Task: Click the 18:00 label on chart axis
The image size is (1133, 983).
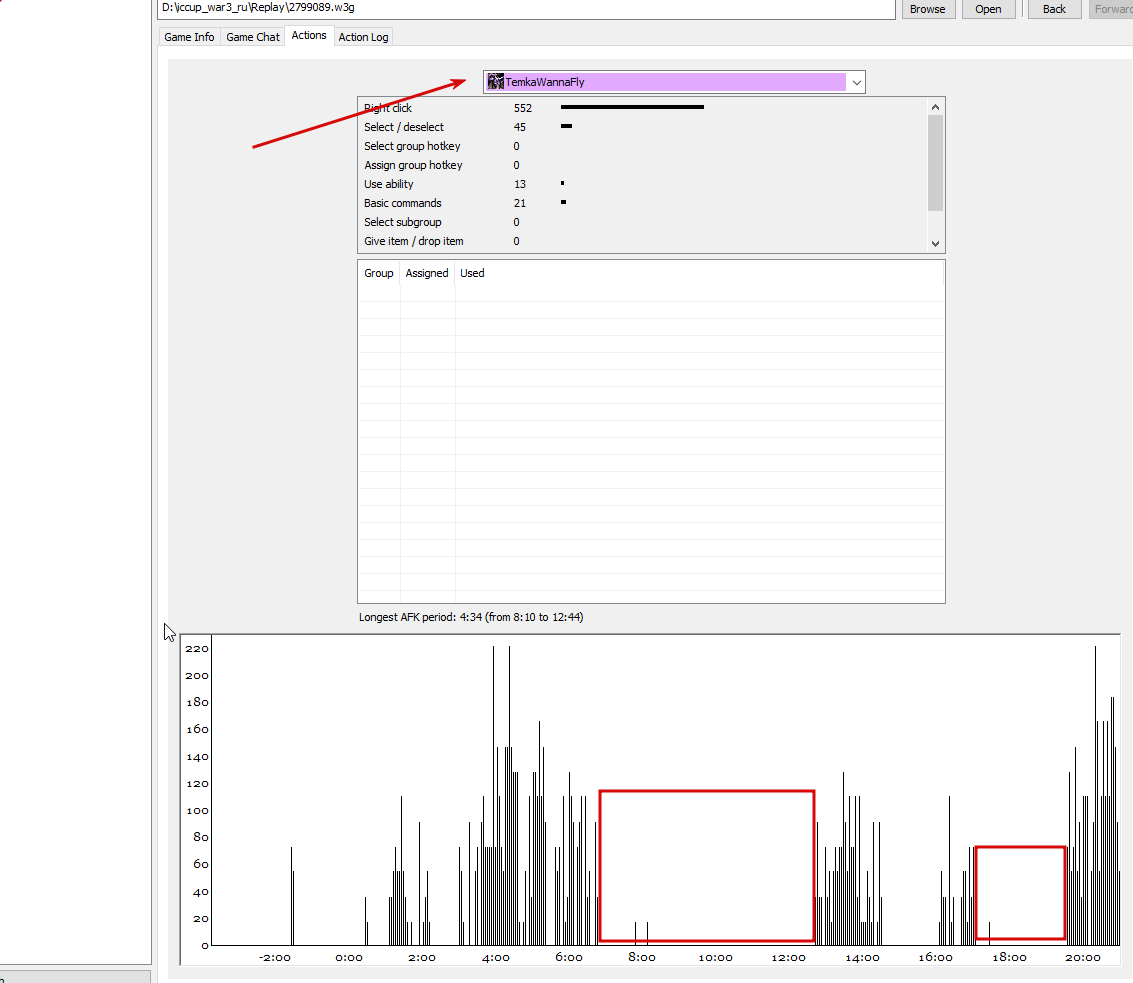Action: pos(1009,958)
